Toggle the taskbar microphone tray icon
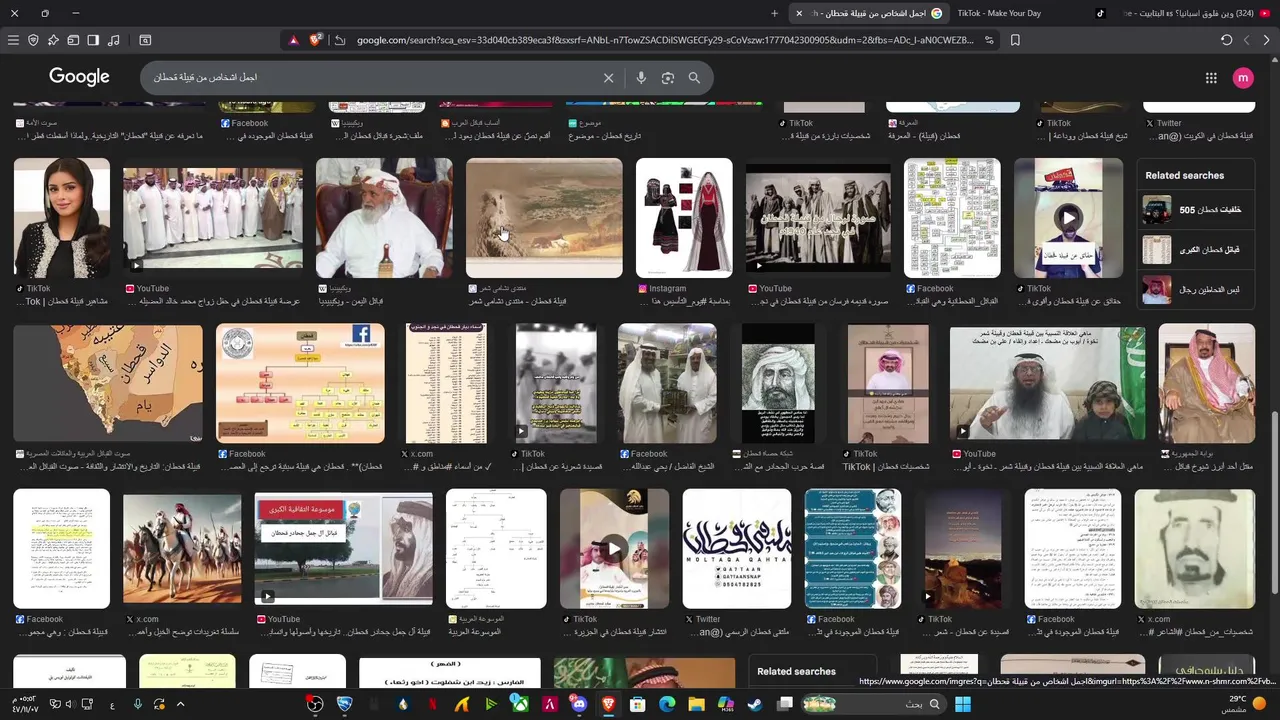This screenshot has height=720, width=1280. coord(138,704)
